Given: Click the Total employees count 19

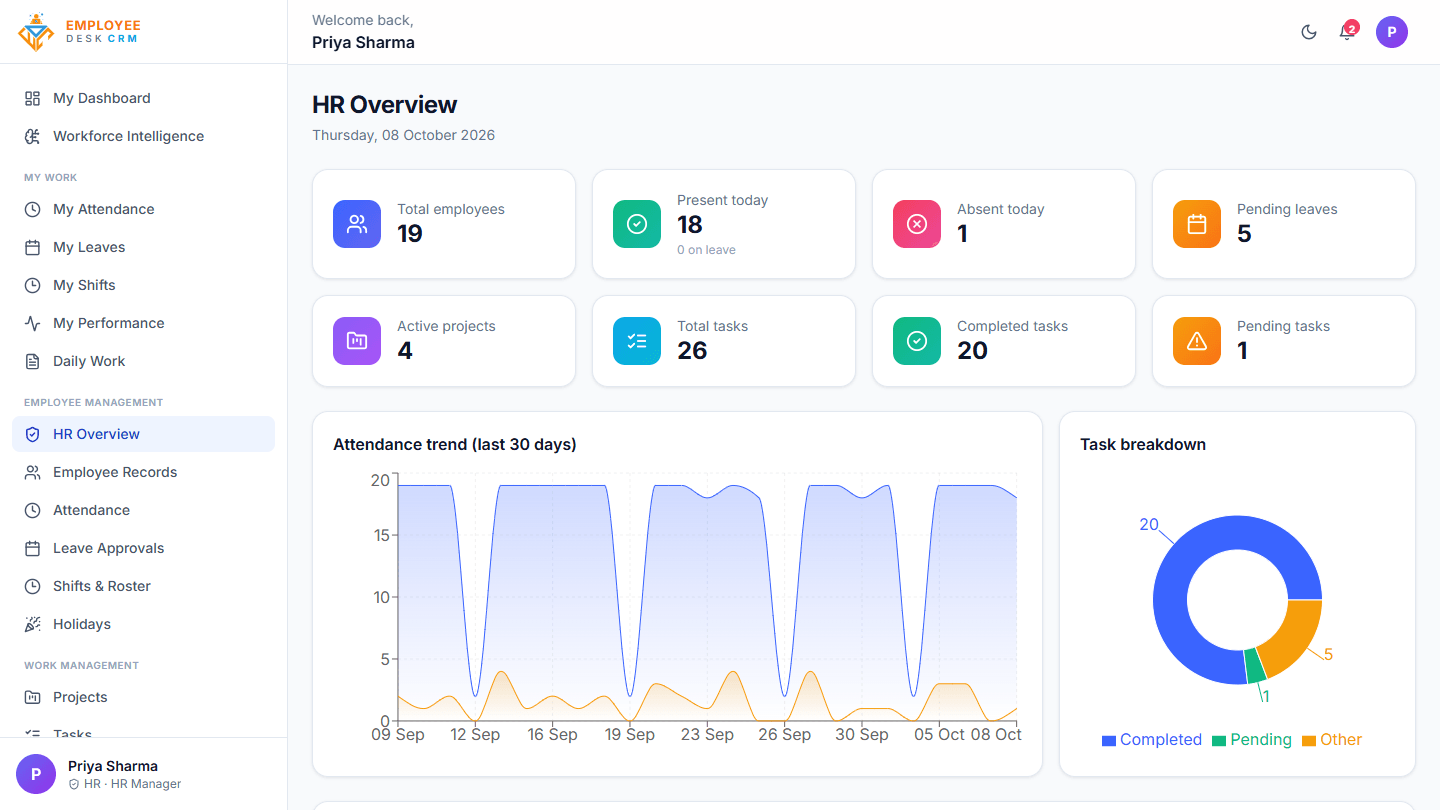Looking at the screenshot, I should 410,234.
